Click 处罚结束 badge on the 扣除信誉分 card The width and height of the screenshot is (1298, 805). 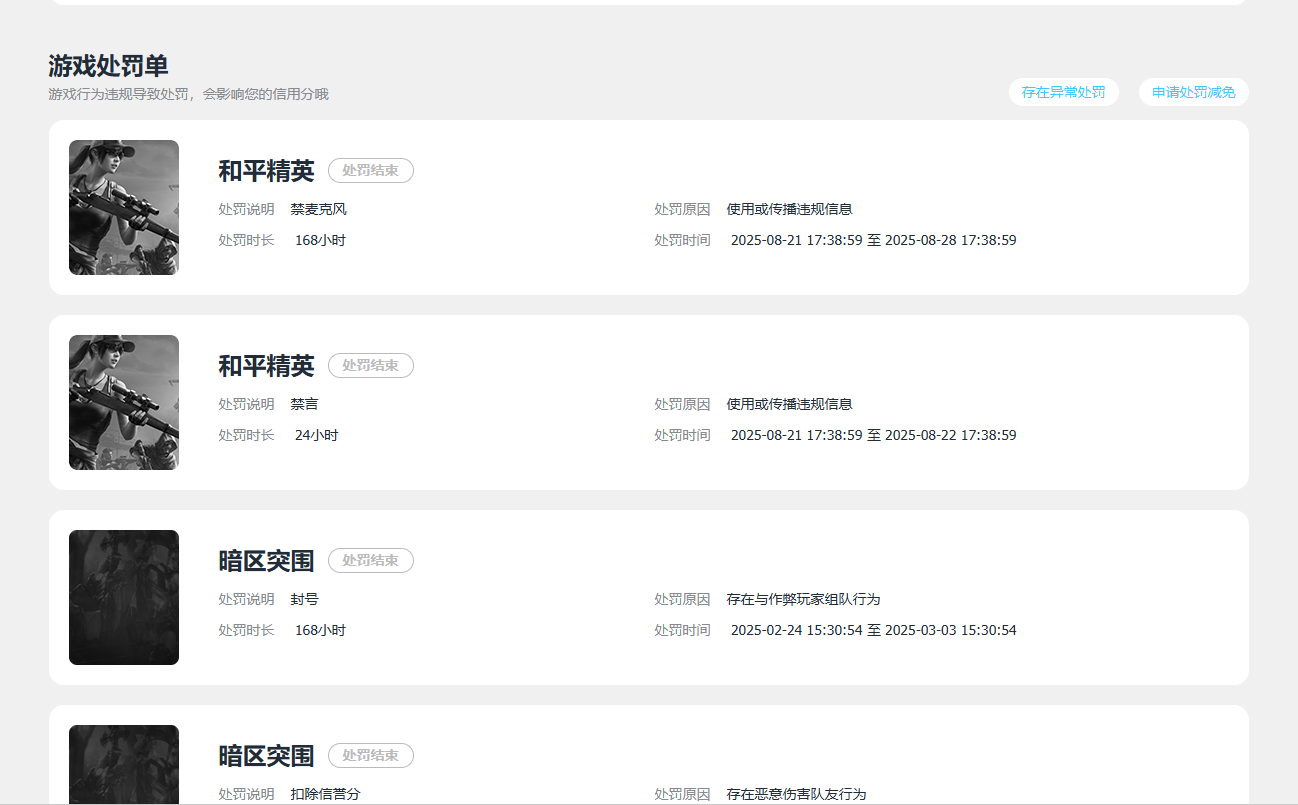pyautogui.click(x=371, y=756)
